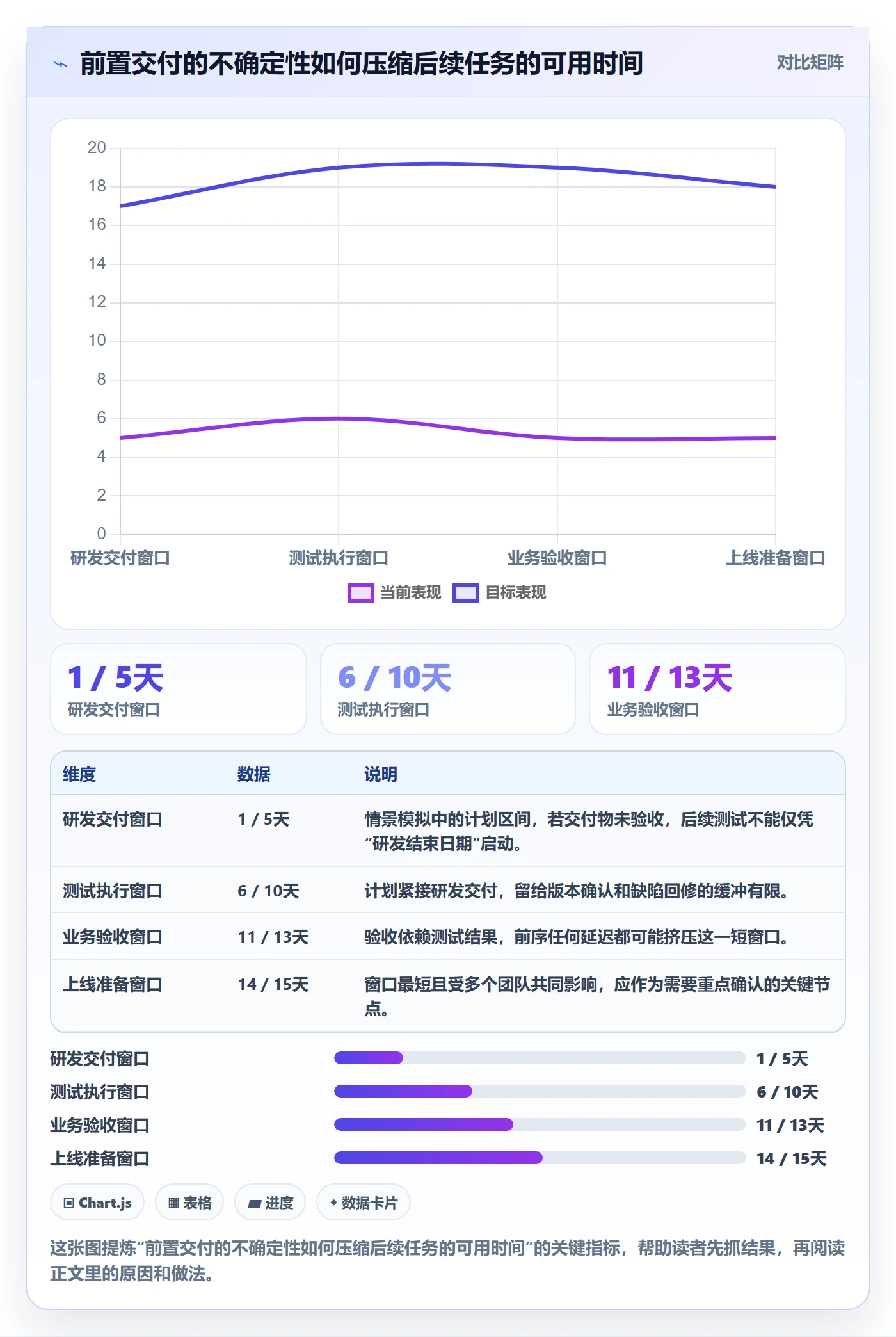
Task: Click the 研发交付窗口 progress bar
Action: click(540, 1058)
